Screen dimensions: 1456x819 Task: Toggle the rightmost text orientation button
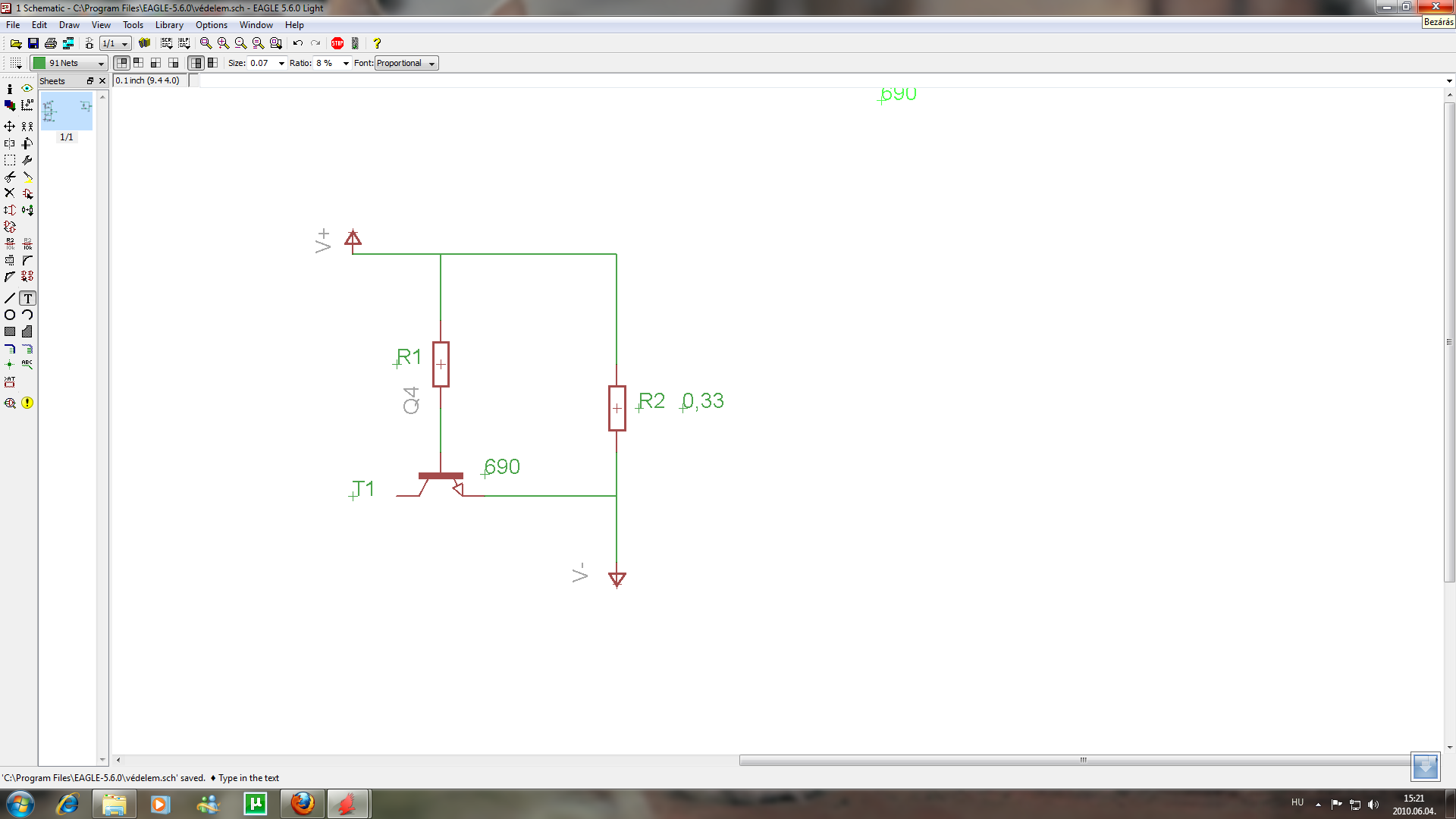coord(213,63)
